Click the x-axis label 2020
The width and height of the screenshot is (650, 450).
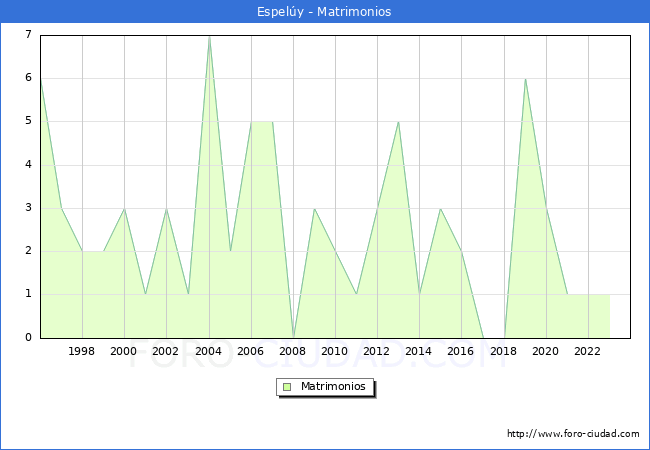click(x=546, y=351)
